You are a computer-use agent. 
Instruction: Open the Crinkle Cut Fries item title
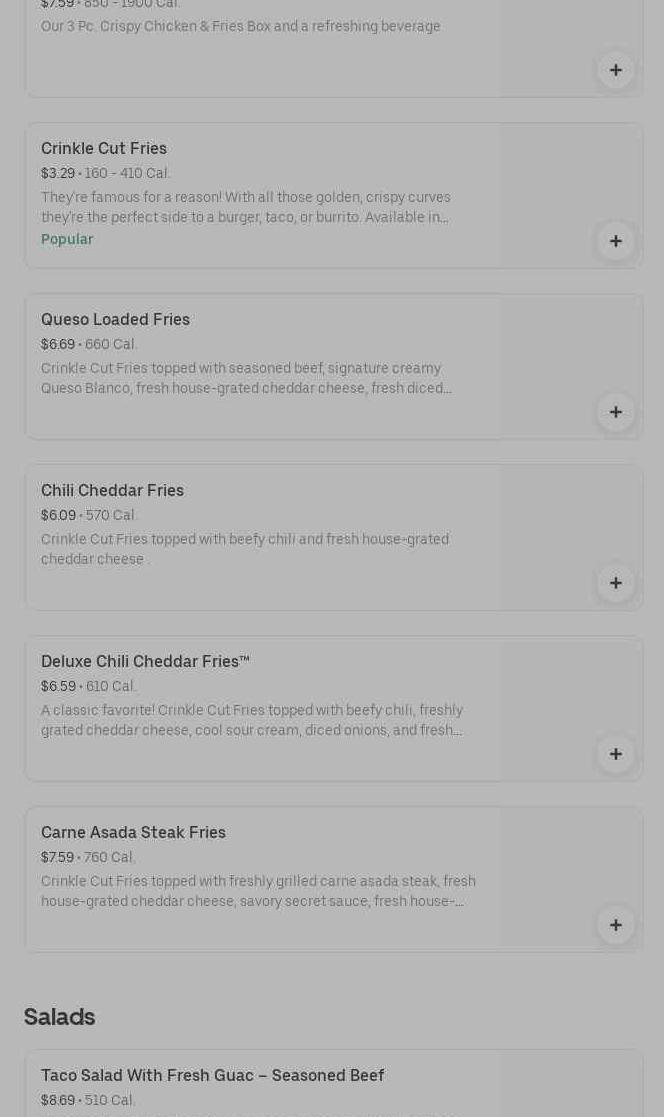104,148
